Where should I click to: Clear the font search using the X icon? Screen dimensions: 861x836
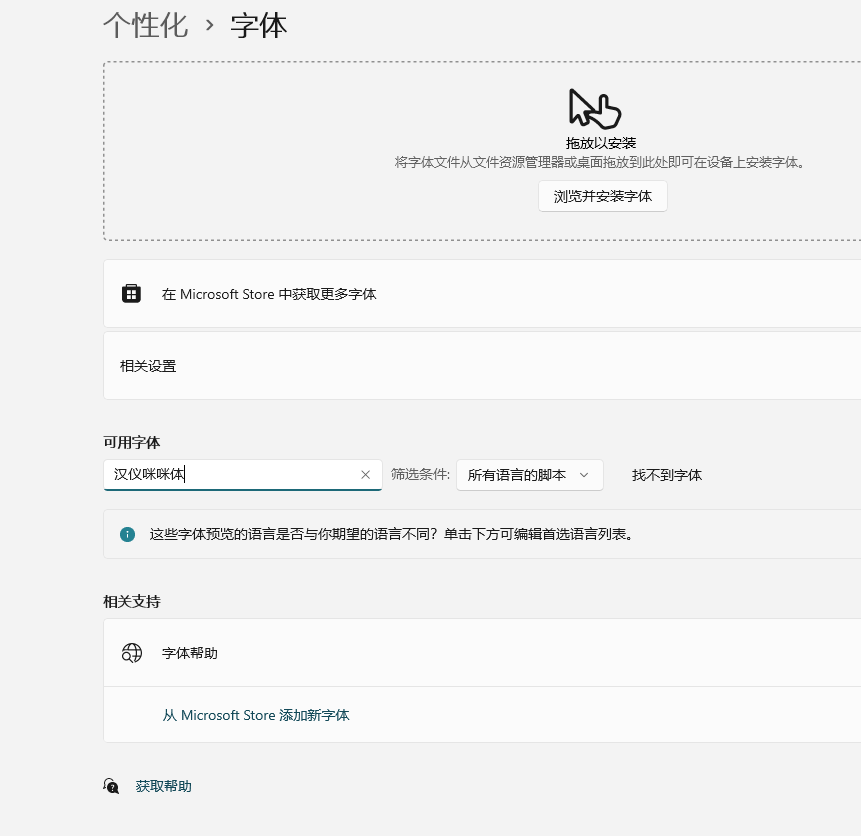(365, 475)
